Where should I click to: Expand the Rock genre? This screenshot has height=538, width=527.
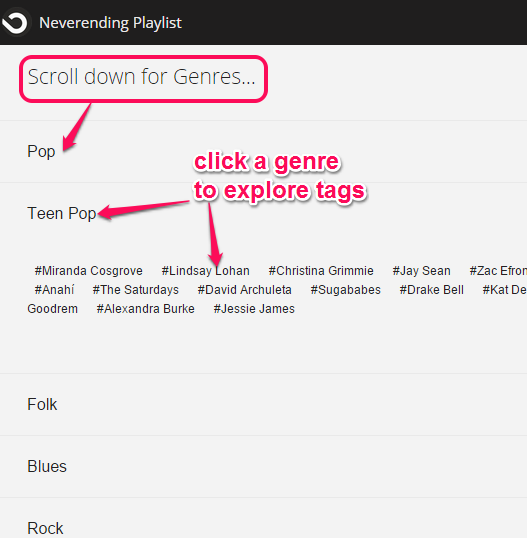tap(45, 528)
